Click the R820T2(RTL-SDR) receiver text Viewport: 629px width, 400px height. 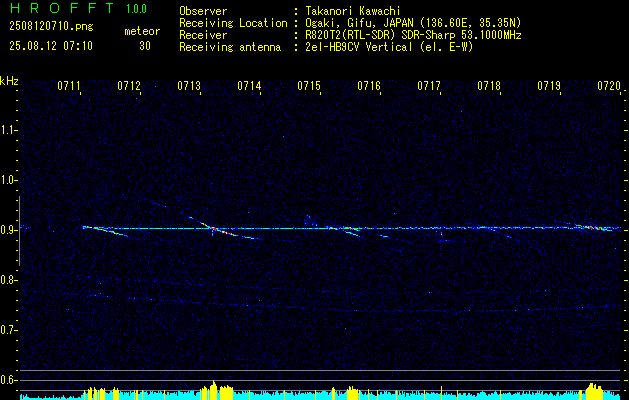click(413, 35)
